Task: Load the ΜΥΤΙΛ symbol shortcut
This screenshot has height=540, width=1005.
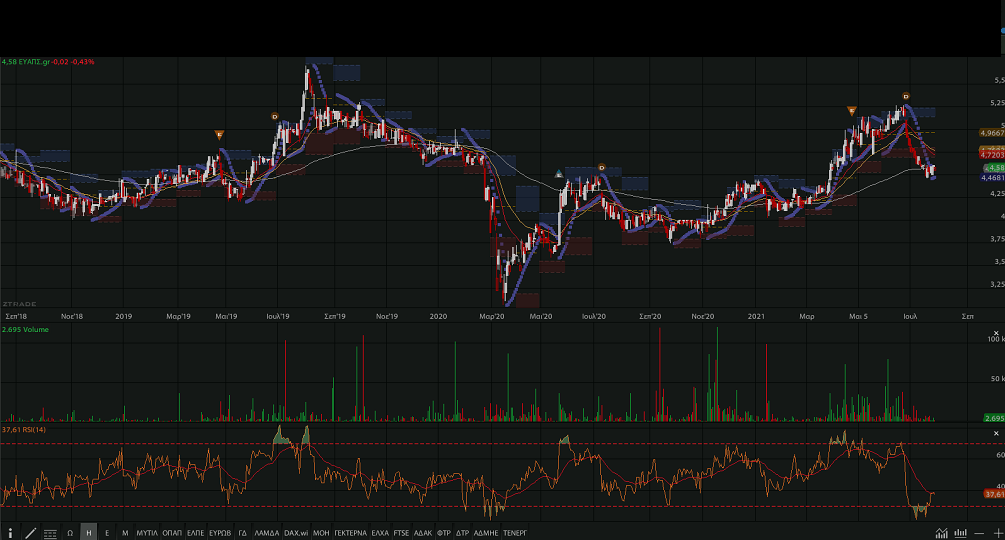Action: tap(147, 533)
